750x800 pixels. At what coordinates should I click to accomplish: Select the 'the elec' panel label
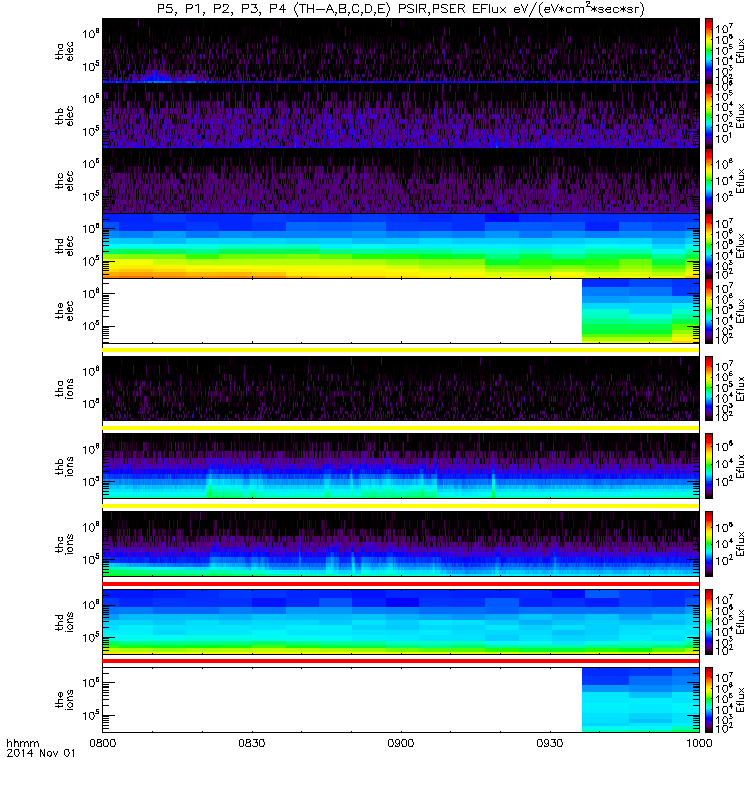click(64, 311)
